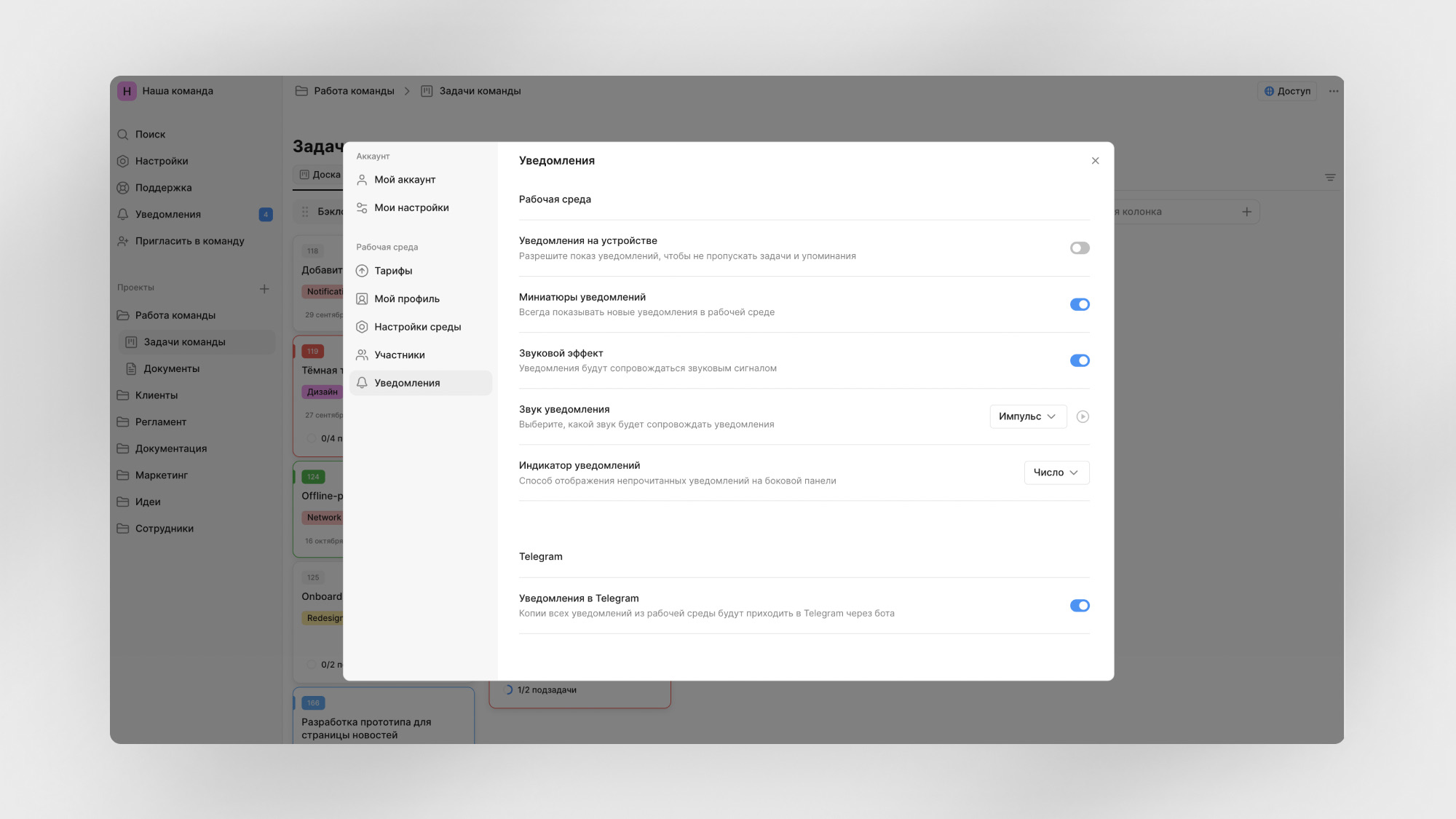The image size is (1456, 819).
Task: Toggle Уведомления в Telegram off
Action: 1080,606
